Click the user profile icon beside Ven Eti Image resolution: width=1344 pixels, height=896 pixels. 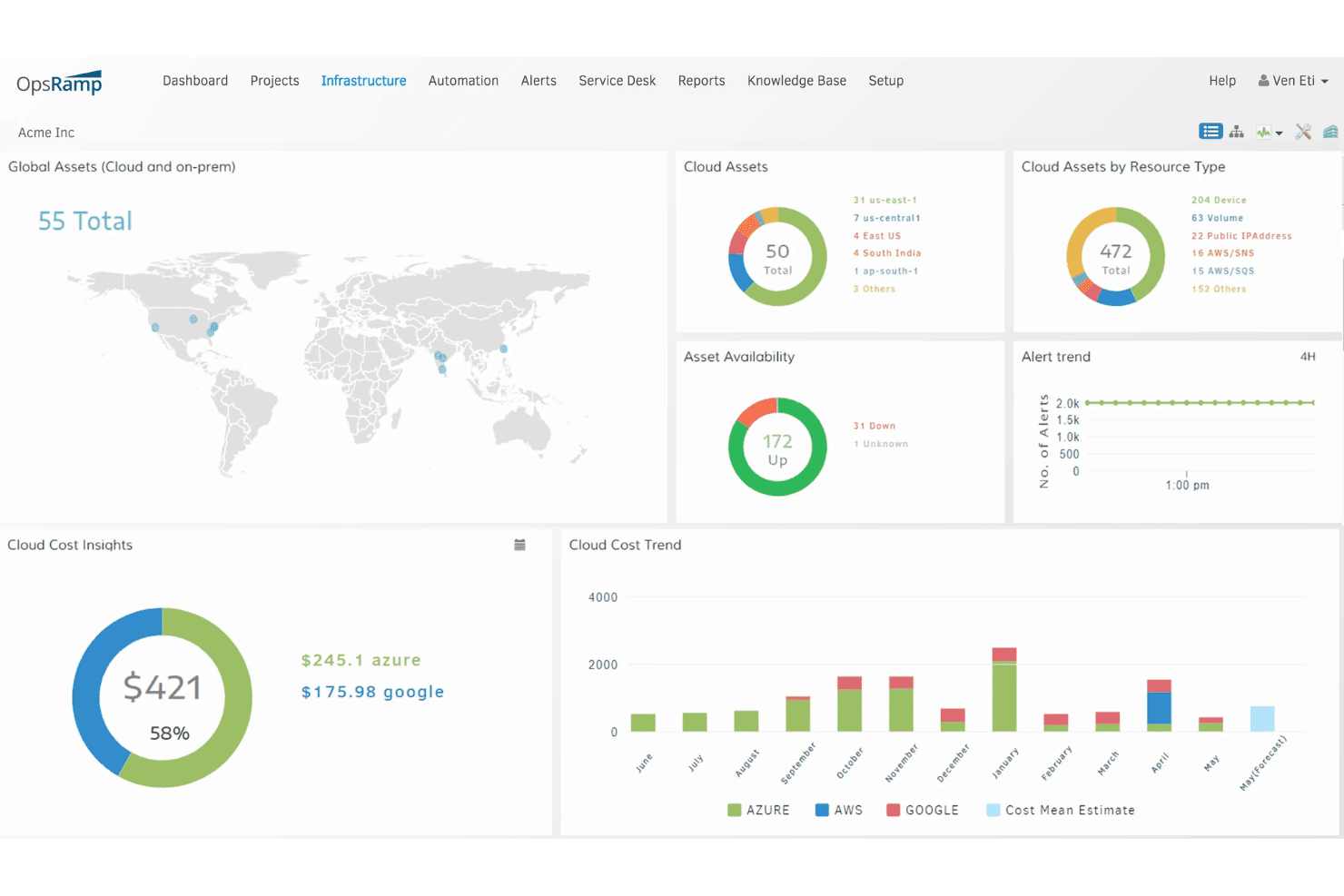1263,81
